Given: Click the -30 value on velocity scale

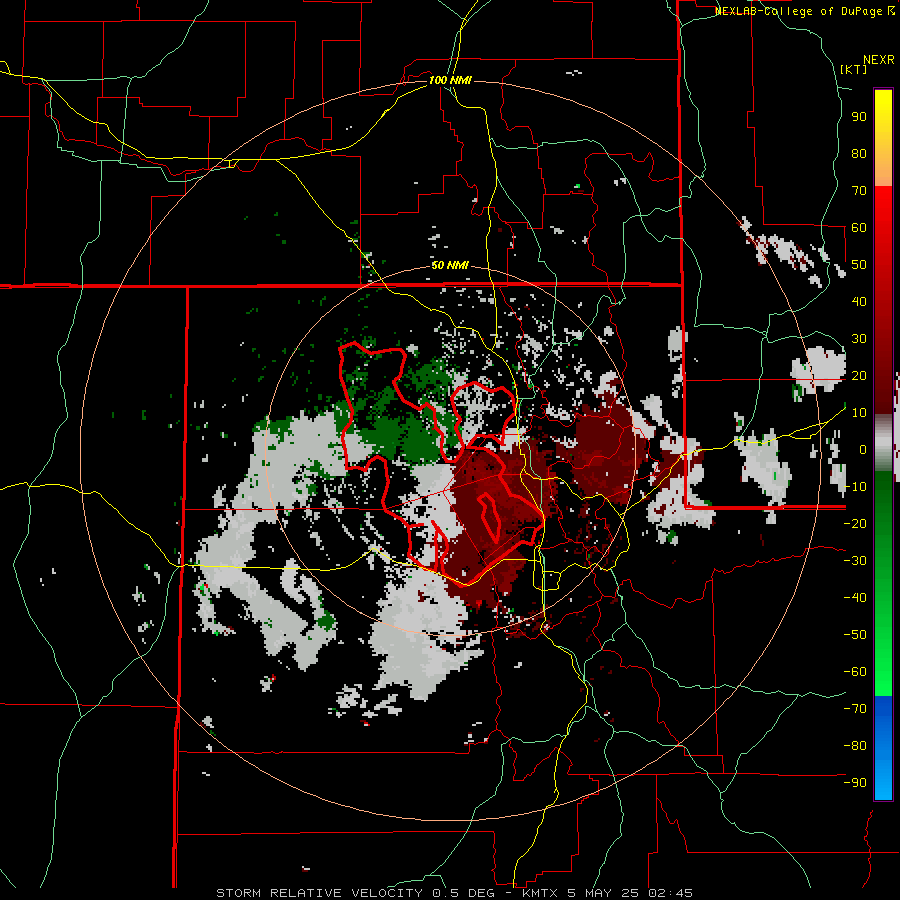Looking at the screenshot, I should tap(855, 561).
